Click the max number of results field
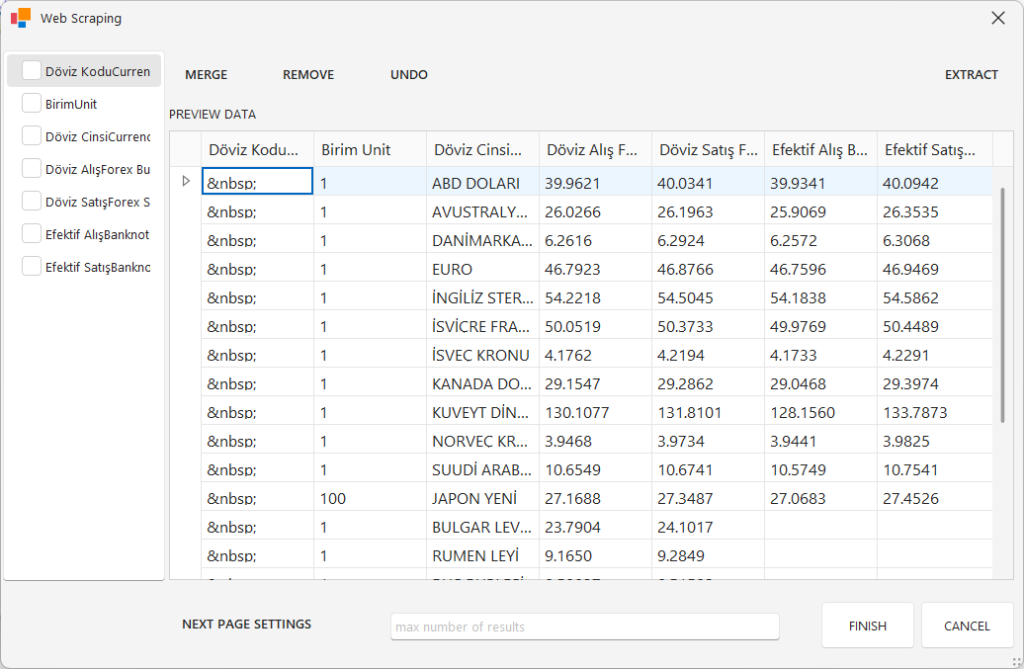Screen dimensions: 1024x669 point(584,627)
